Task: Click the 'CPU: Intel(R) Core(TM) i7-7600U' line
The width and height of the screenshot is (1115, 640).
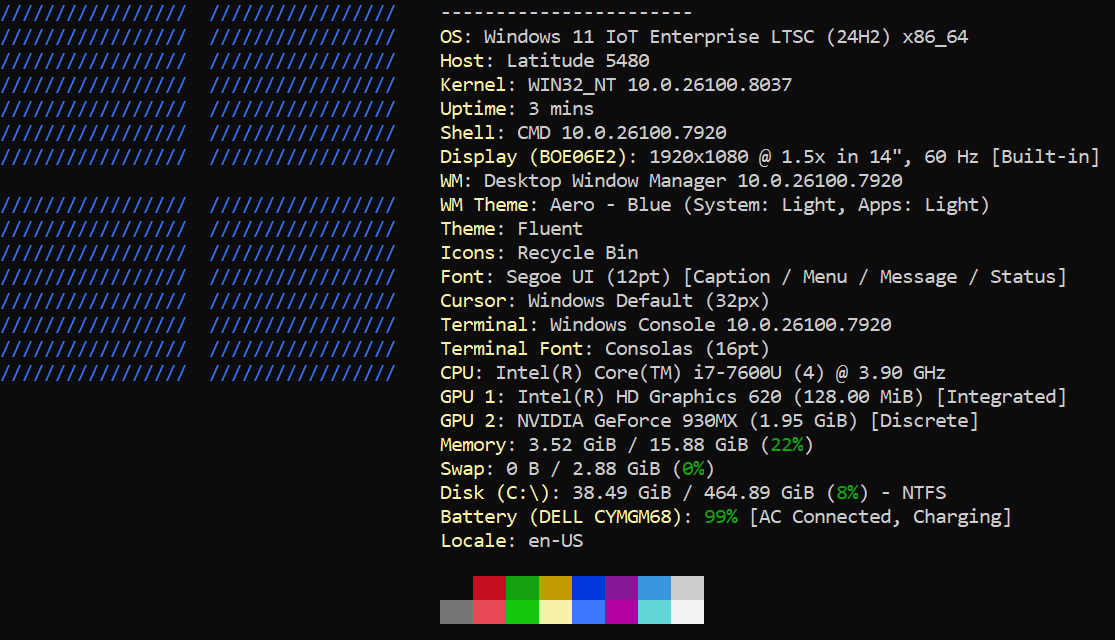Action: coord(693,373)
